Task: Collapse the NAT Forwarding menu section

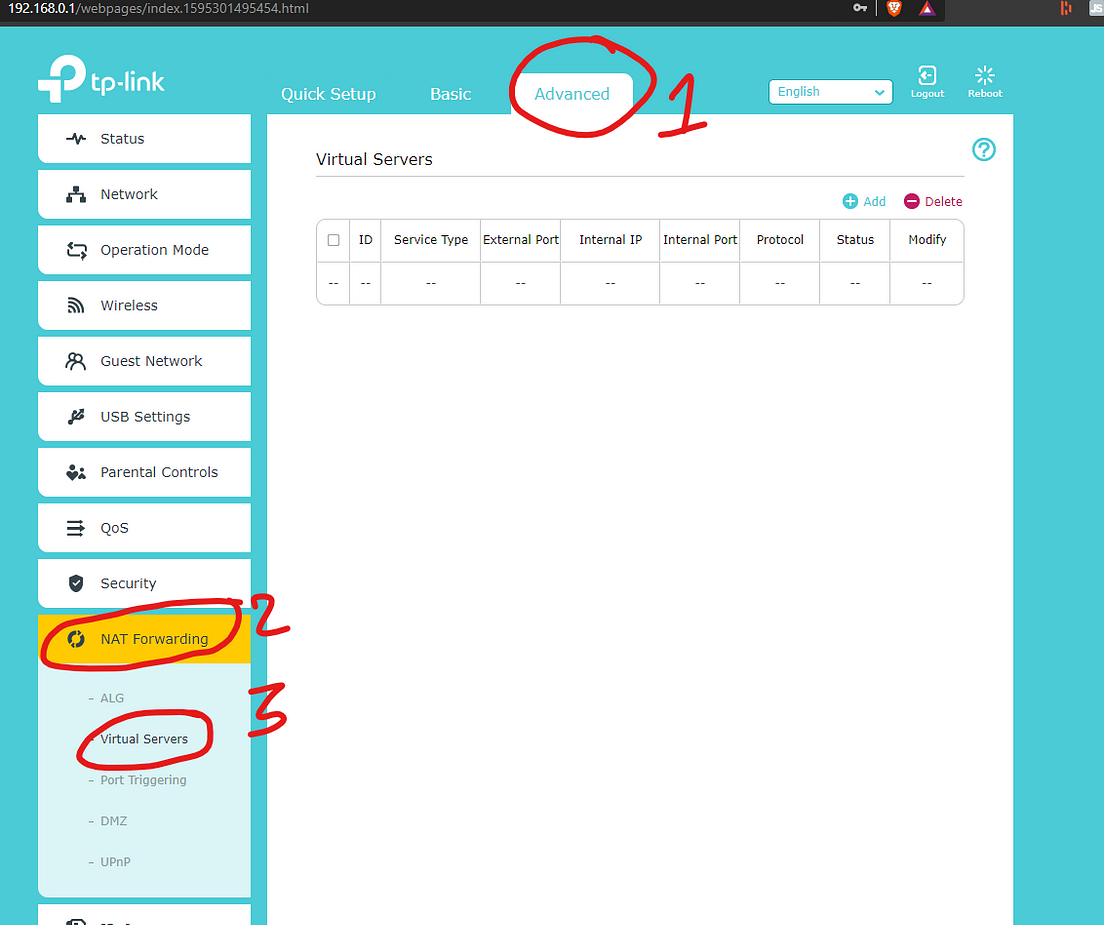Action: coord(144,639)
